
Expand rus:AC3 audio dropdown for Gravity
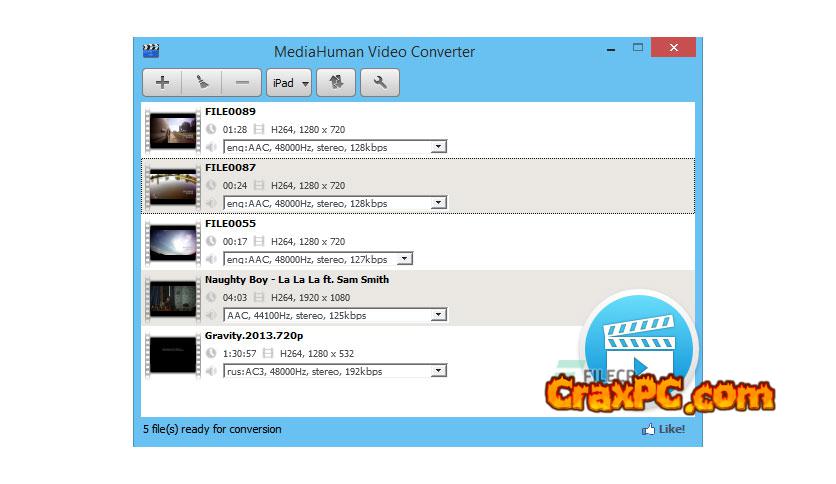pos(438,371)
